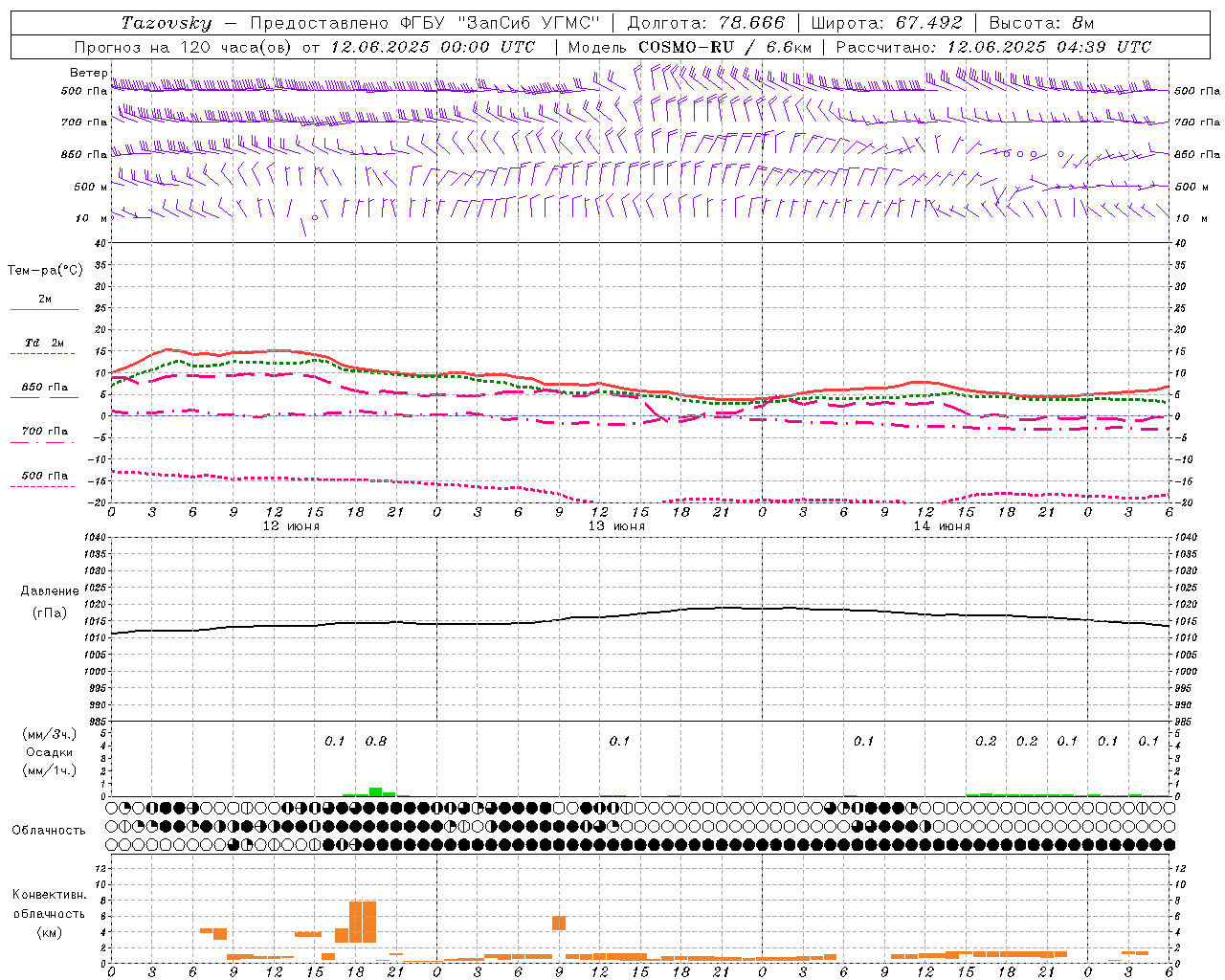Screen dimensions: 1225x980
Task: Click the longitude value Долгота: 78.666
Action: (x=705, y=23)
